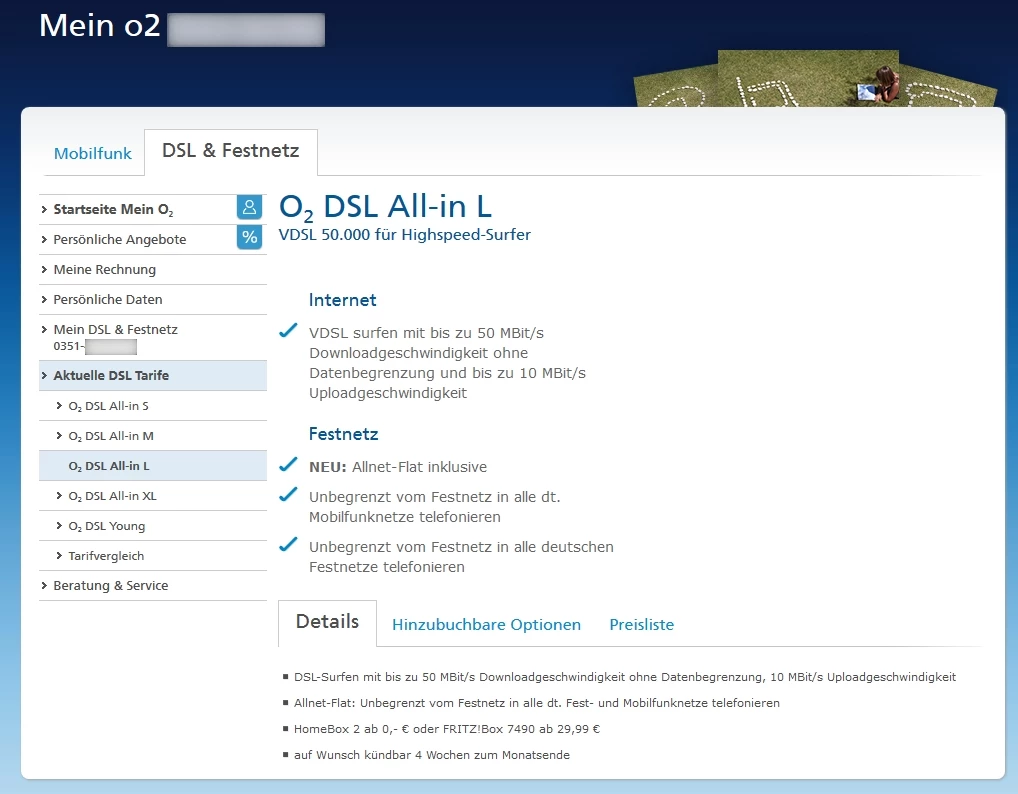Click the Internet section heading
The image size is (1018, 794).
tap(343, 300)
